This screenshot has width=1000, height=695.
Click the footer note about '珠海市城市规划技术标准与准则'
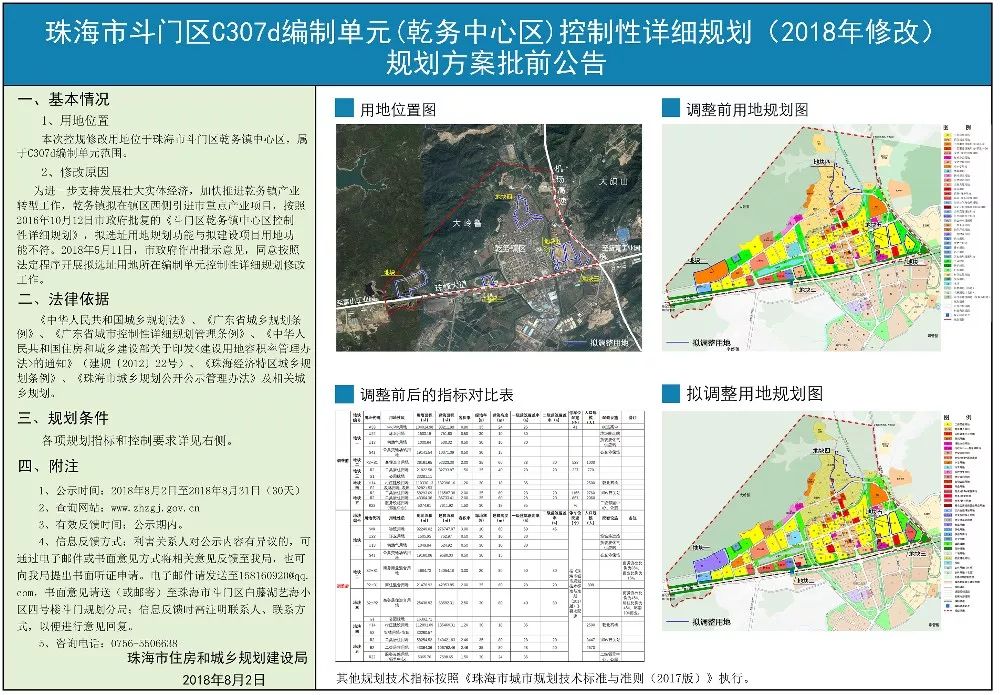pyautogui.click(x=545, y=678)
